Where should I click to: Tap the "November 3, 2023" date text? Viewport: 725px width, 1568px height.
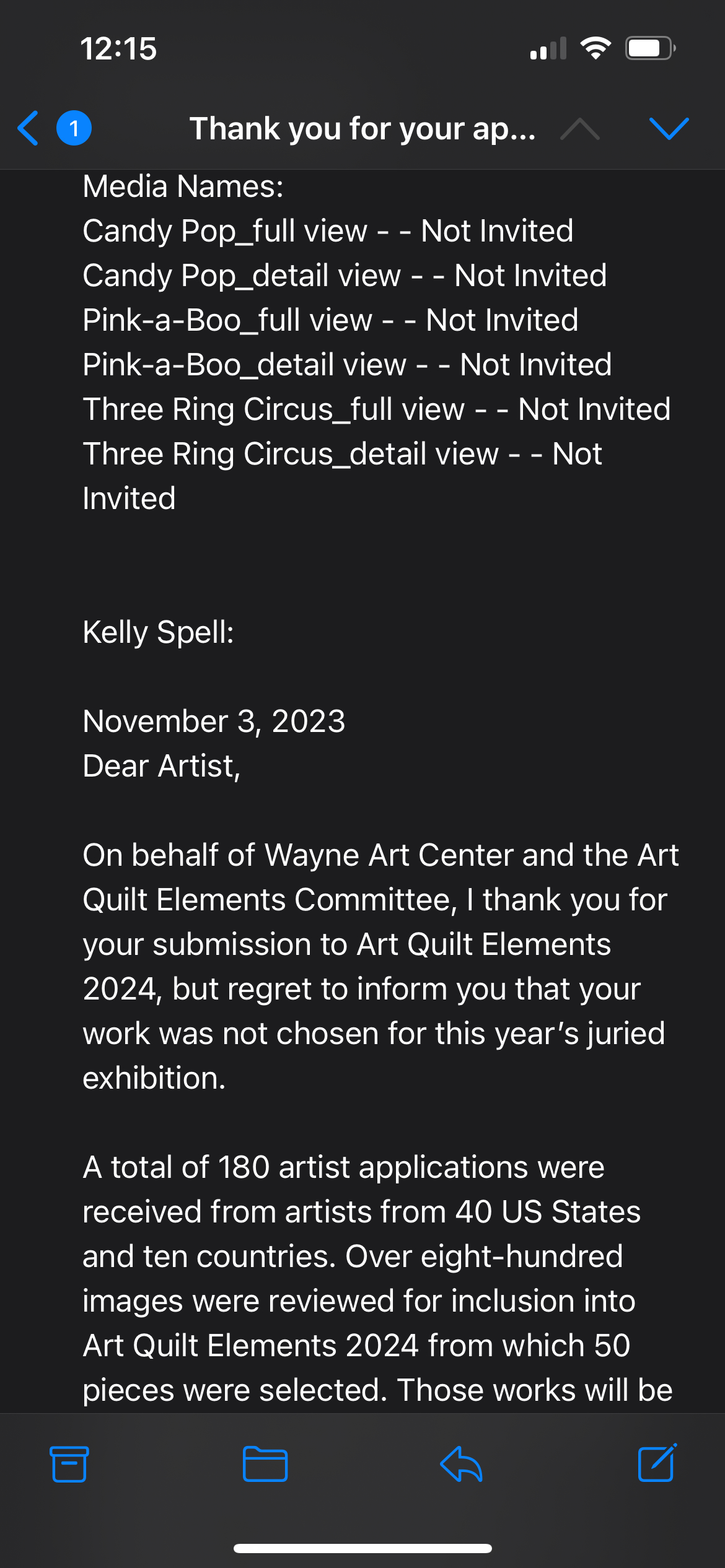pos(214,721)
